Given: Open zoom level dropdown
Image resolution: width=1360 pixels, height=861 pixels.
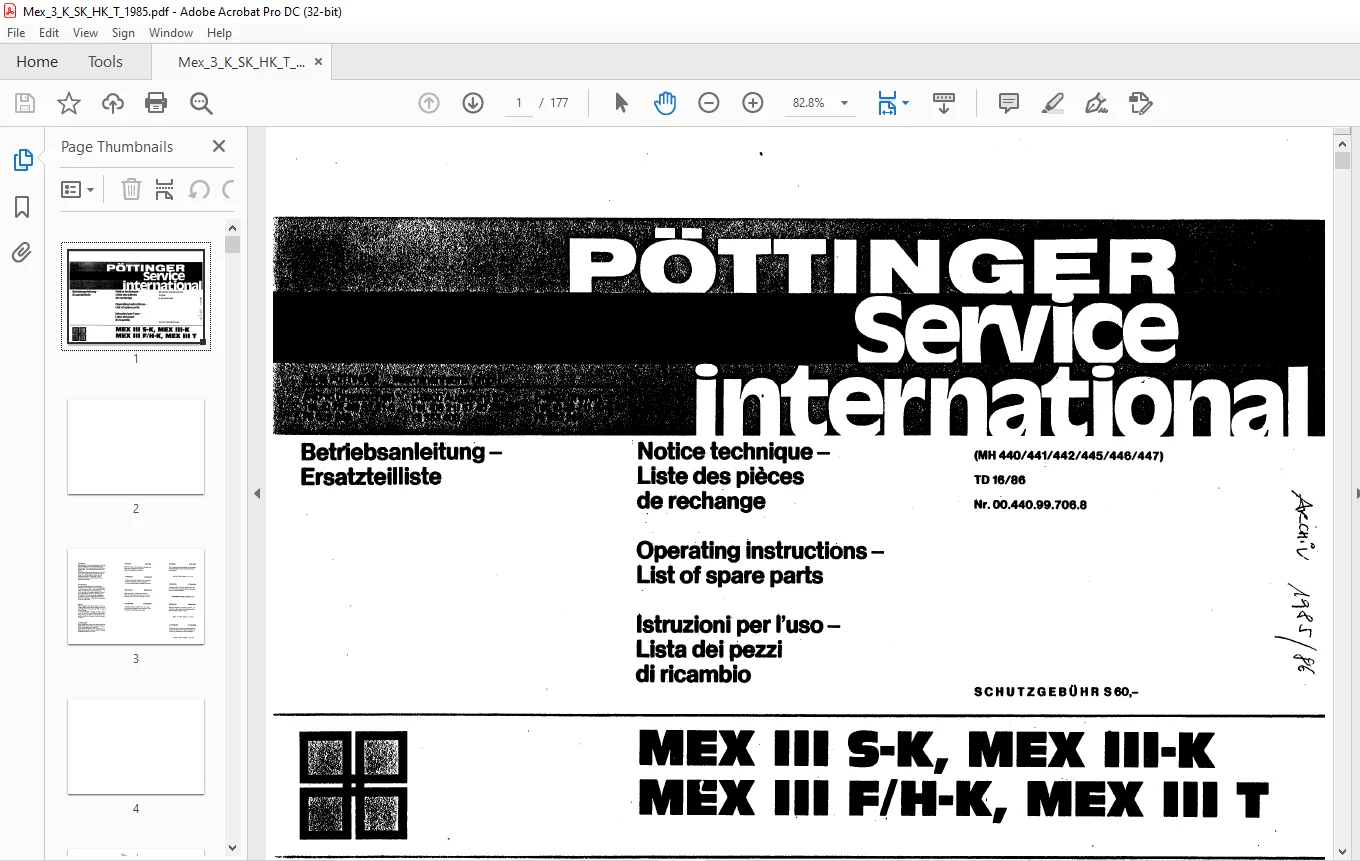Looking at the screenshot, I should (844, 103).
